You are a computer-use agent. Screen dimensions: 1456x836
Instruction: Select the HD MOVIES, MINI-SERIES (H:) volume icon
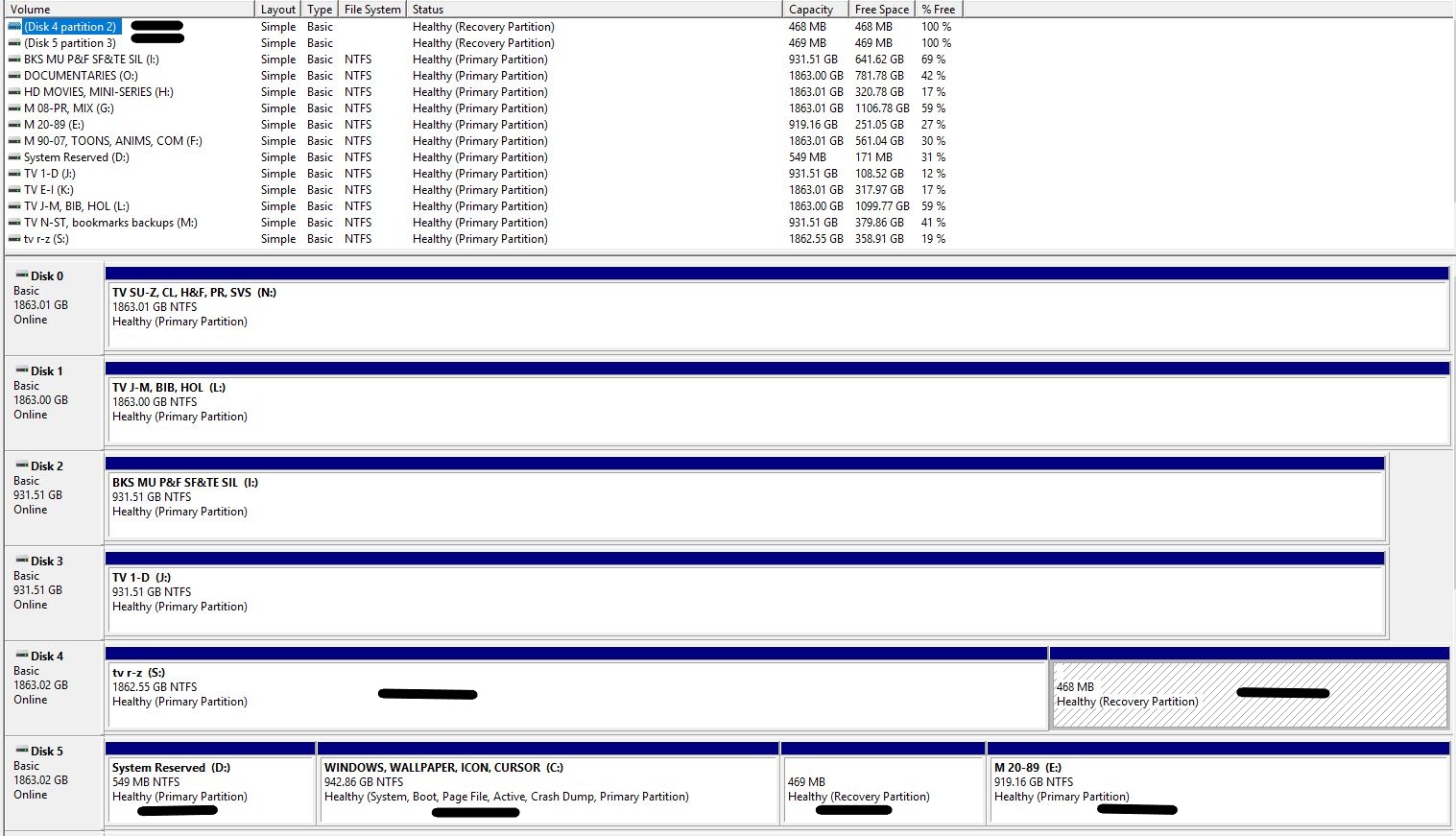14,92
